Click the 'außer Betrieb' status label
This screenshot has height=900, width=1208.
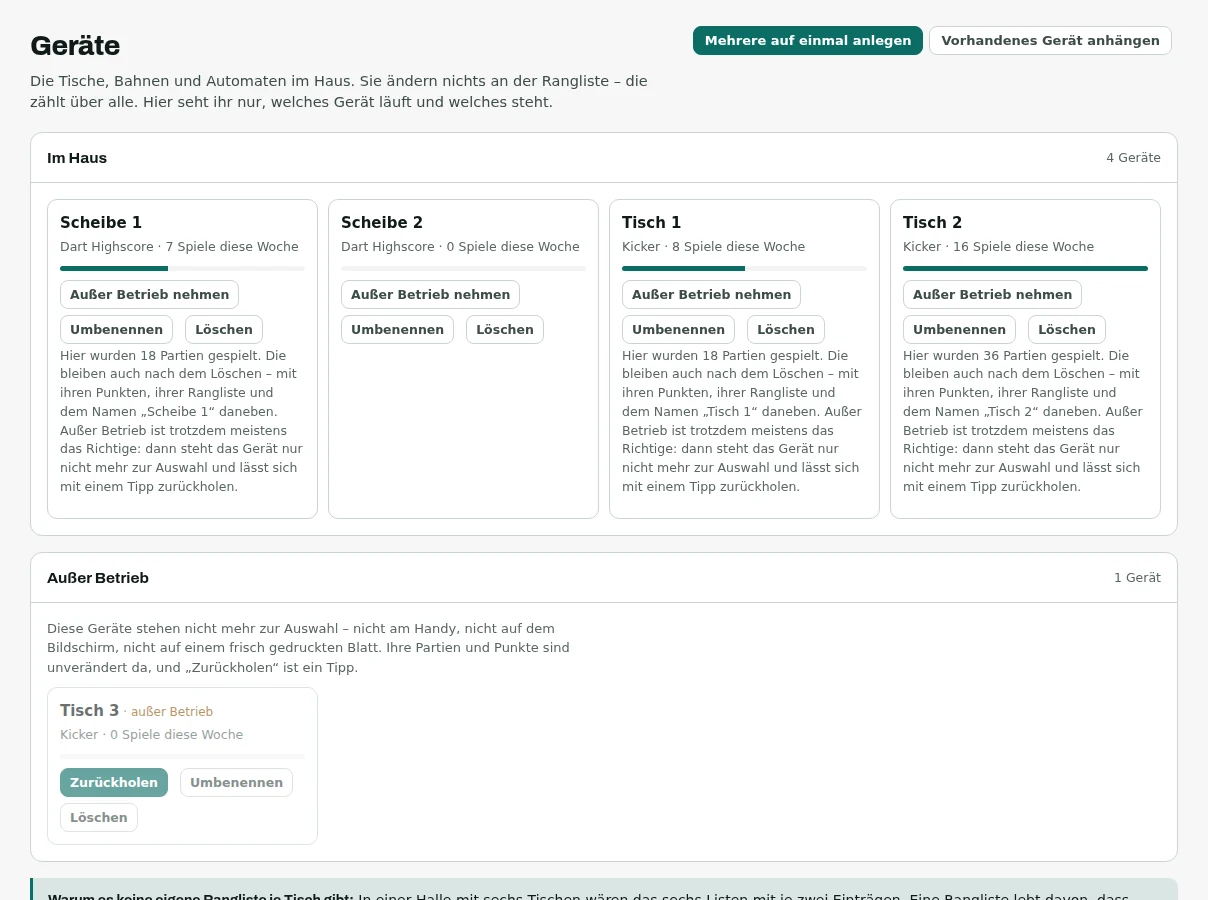[172, 712]
